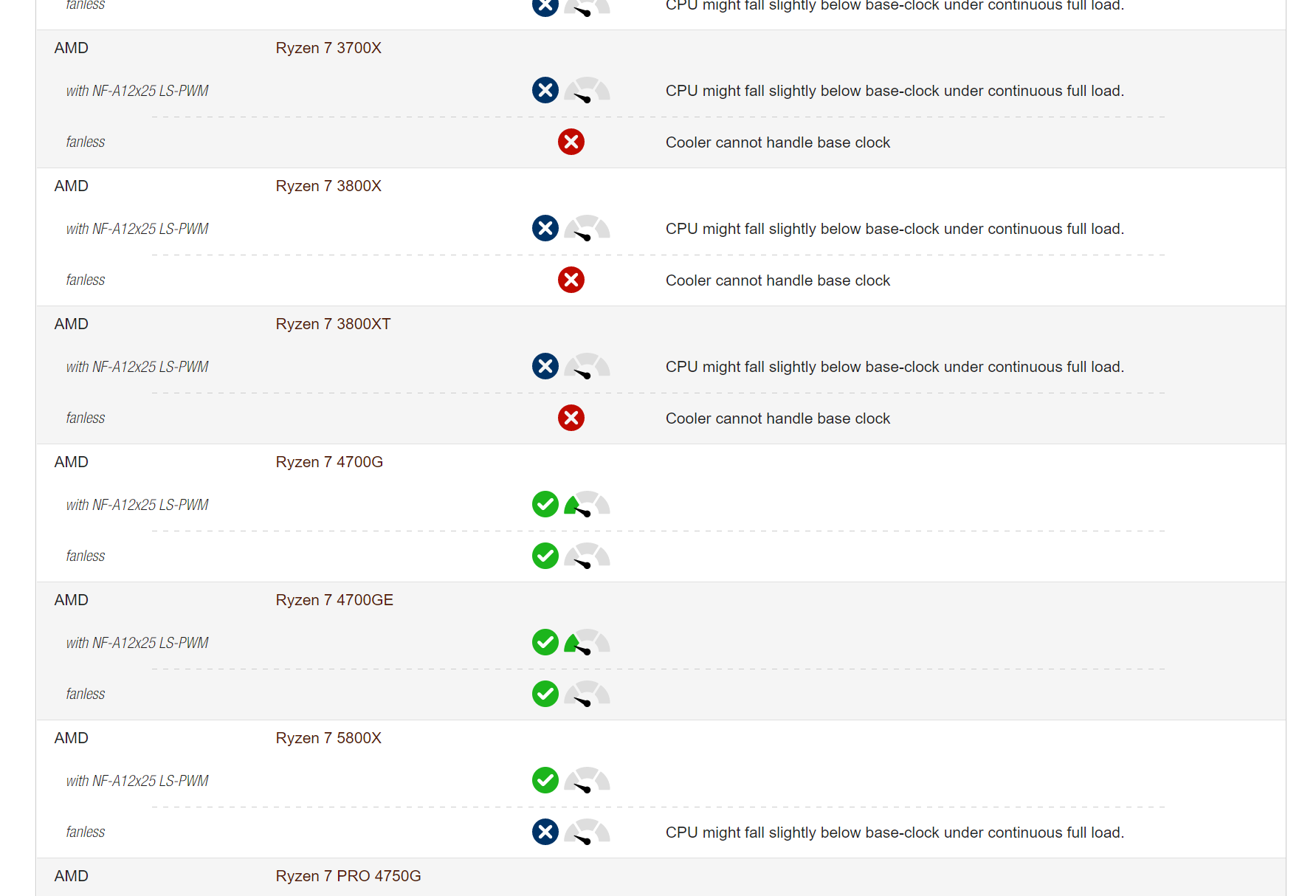Select the Ryzen 7 3700X model name

[x=328, y=48]
